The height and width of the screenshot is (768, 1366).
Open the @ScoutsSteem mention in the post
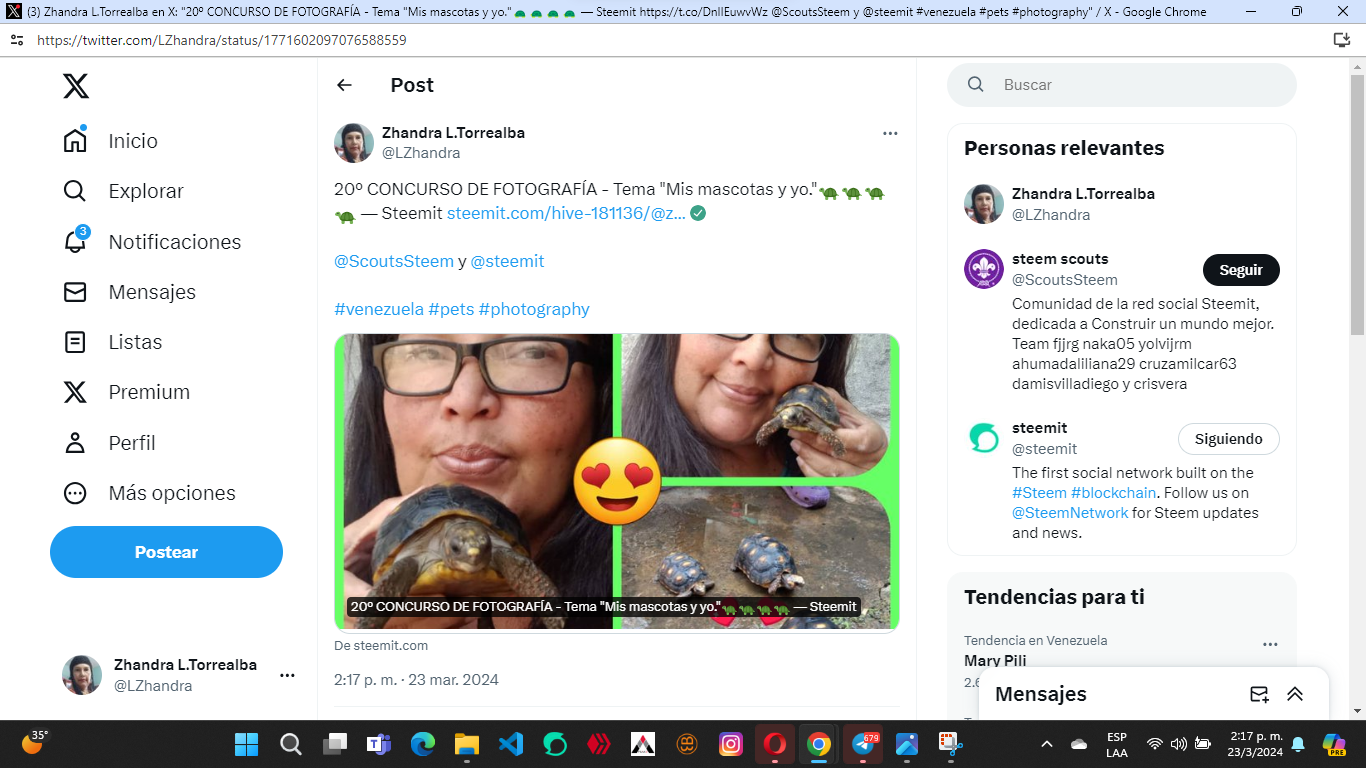click(x=394, y=261)
